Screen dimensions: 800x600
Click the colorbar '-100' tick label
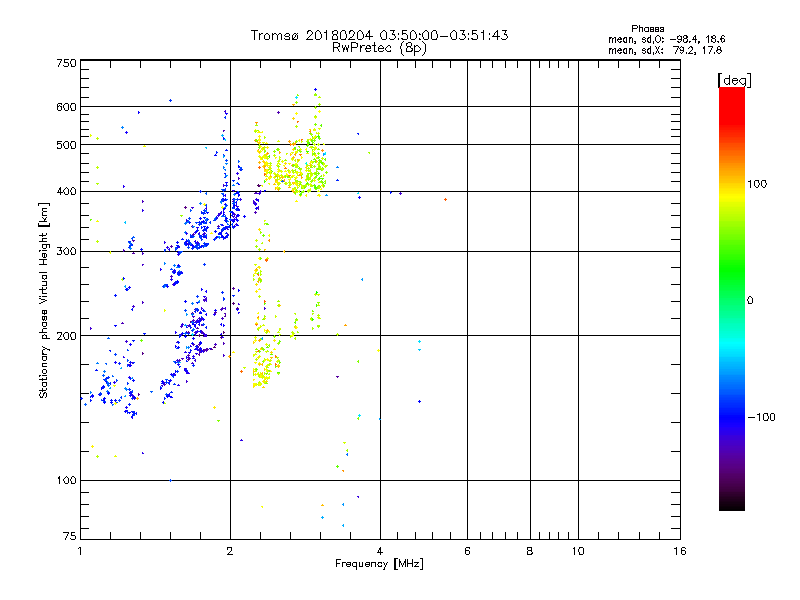(x=762, y=417)
